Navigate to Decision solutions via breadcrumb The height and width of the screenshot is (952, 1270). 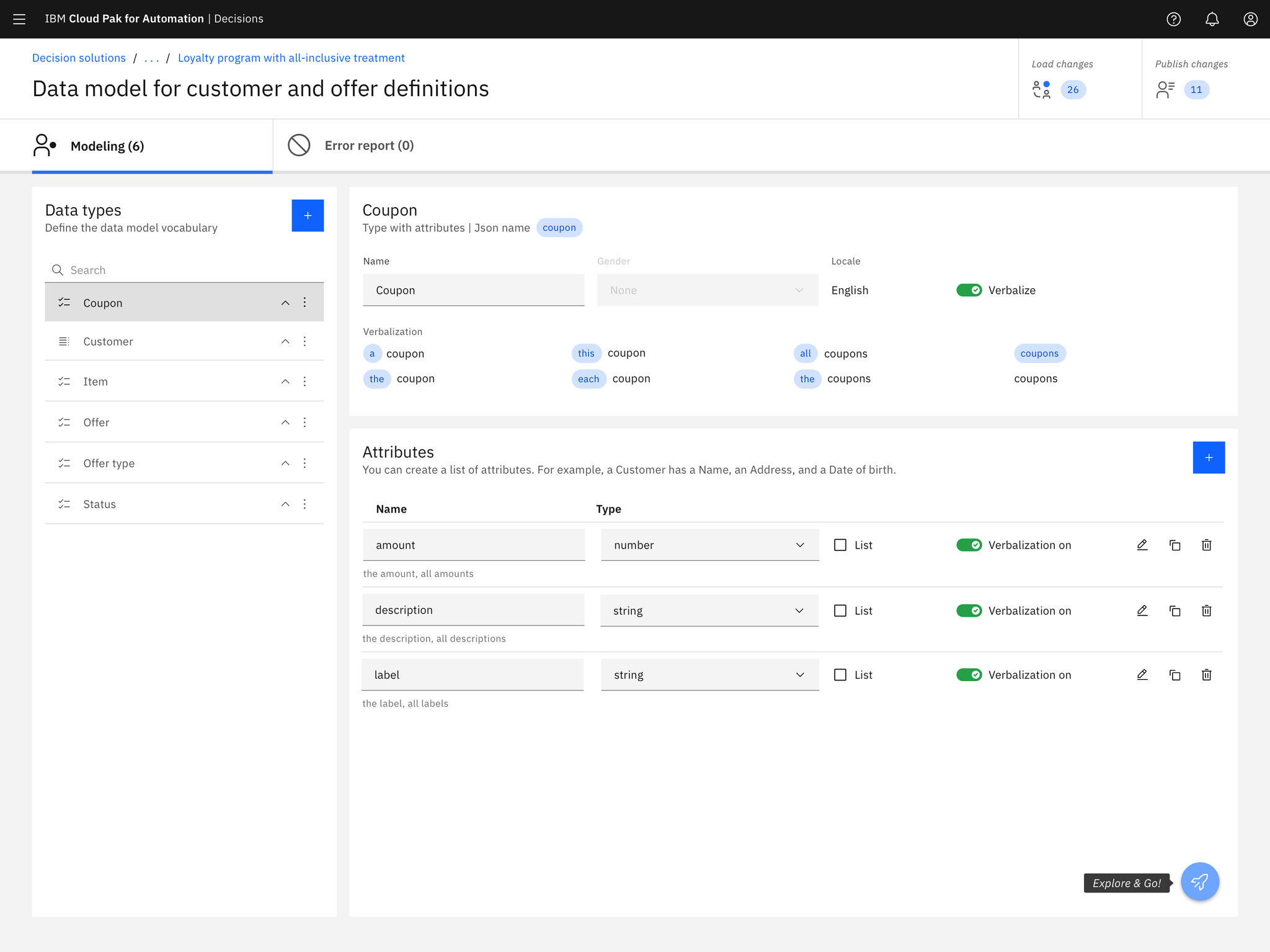78,58
